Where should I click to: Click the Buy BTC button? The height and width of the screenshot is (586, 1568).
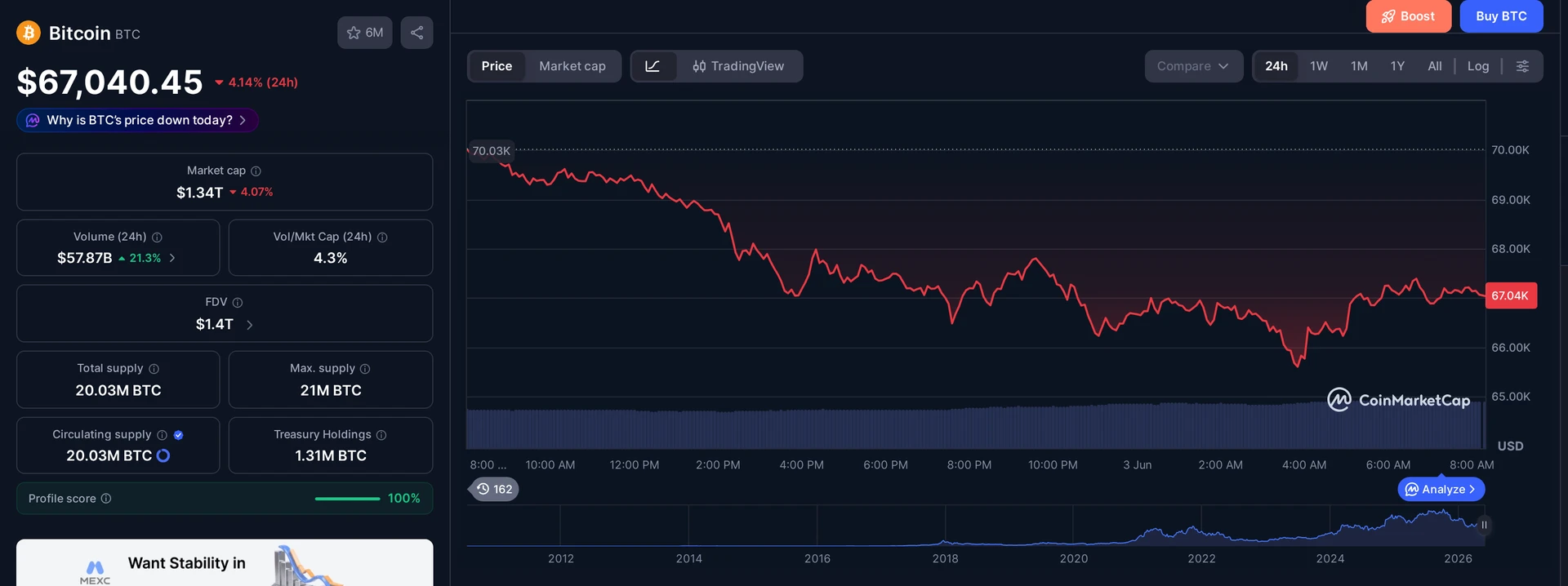[1501, 16]
